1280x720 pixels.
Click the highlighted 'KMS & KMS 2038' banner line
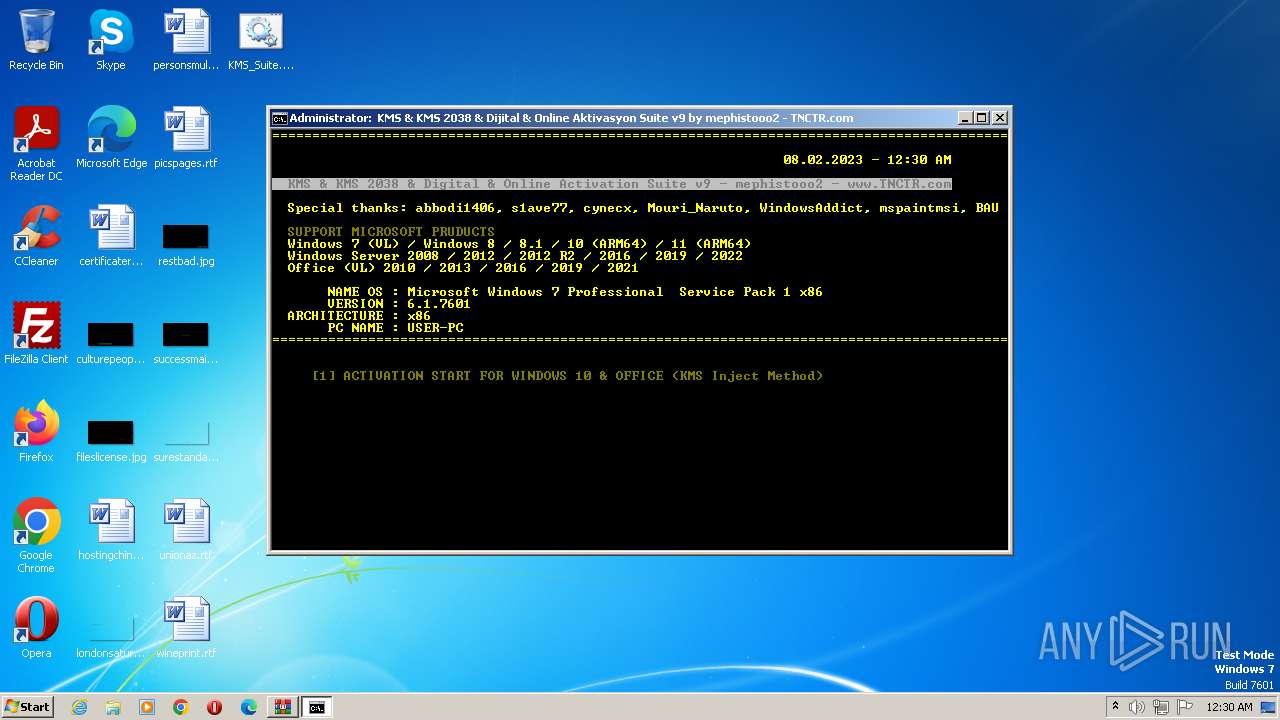pyautogui.click(x=612, y=184)
